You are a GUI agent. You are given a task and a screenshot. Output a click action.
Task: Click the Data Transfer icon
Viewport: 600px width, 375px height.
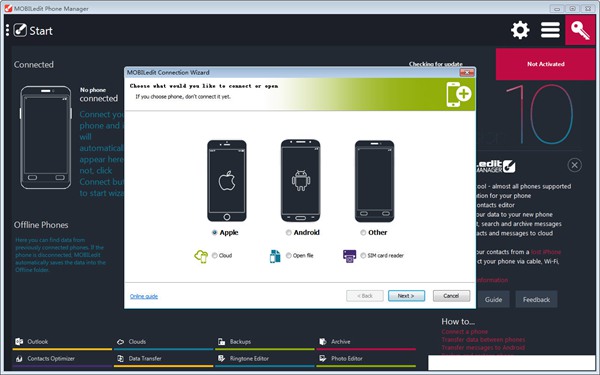point(120,359)
